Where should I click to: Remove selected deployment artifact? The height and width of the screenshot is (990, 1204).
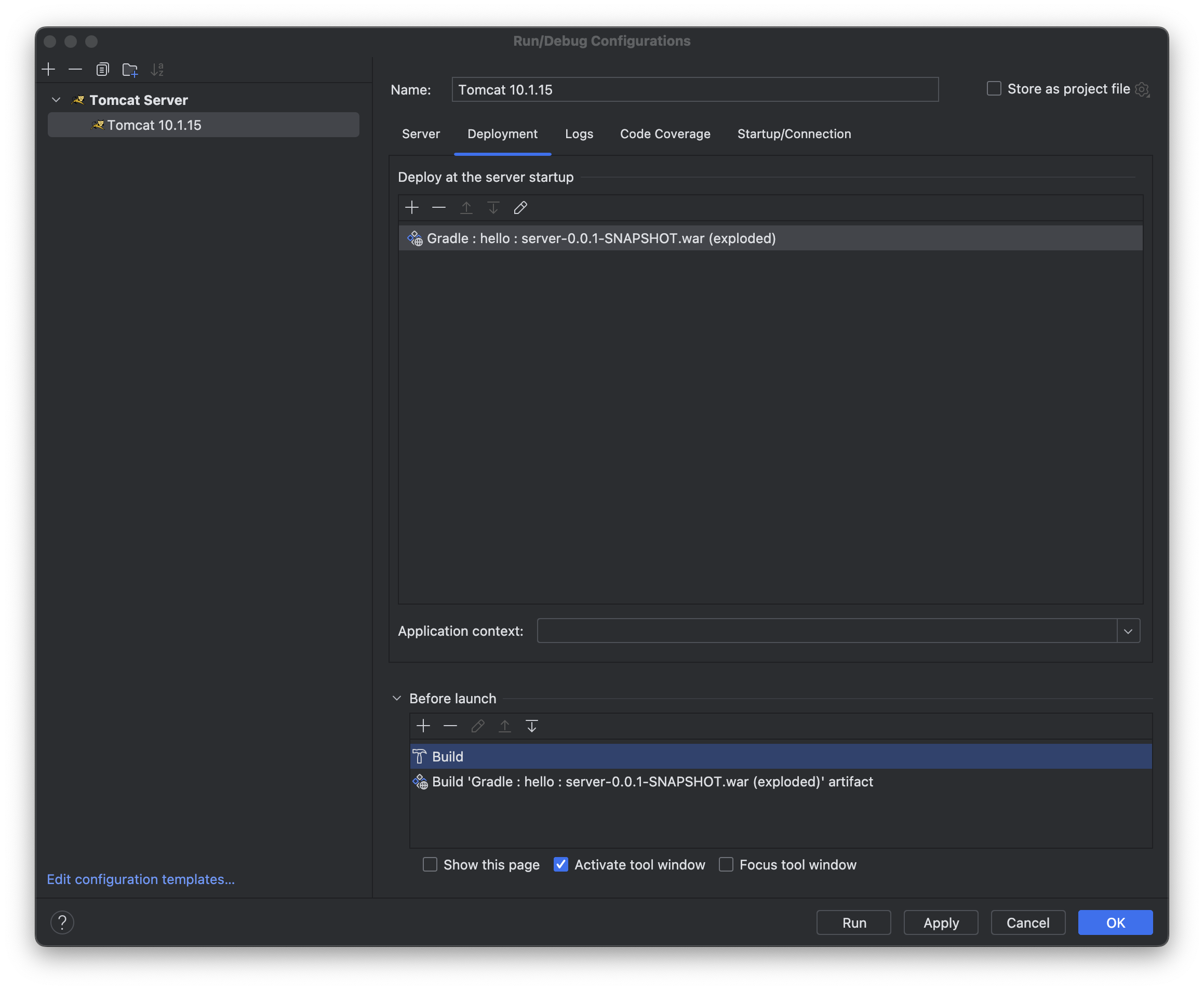tap(438, 208)
